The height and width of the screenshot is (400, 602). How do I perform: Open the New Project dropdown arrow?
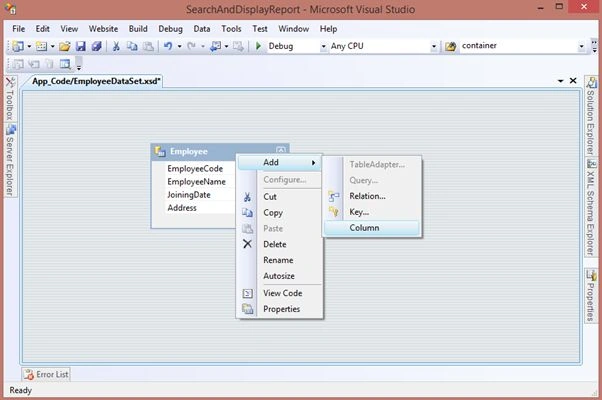[x=29, y=47]
